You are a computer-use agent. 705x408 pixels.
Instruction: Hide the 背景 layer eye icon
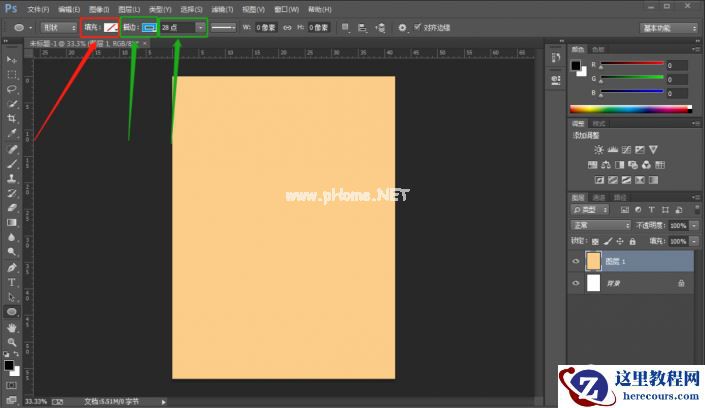tap(576, 283)
